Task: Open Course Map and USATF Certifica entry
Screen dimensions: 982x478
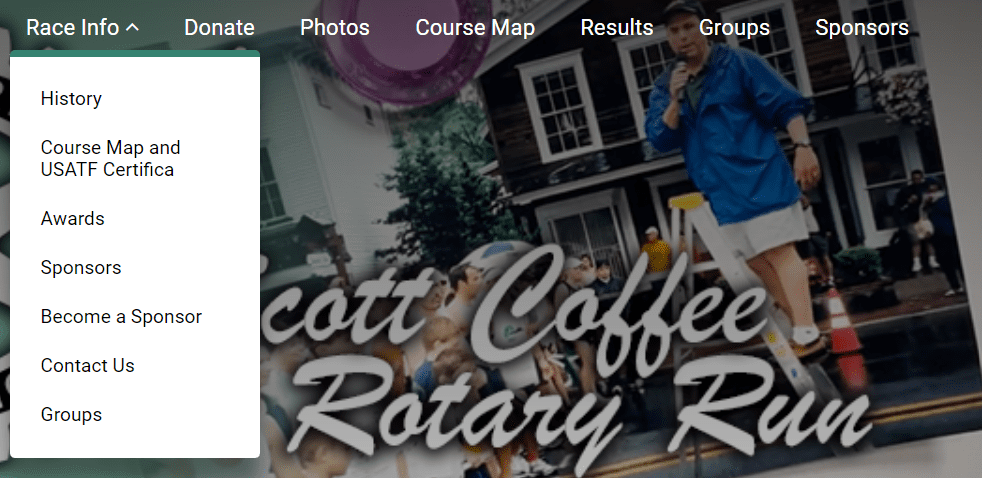Action: coord(110,158)
